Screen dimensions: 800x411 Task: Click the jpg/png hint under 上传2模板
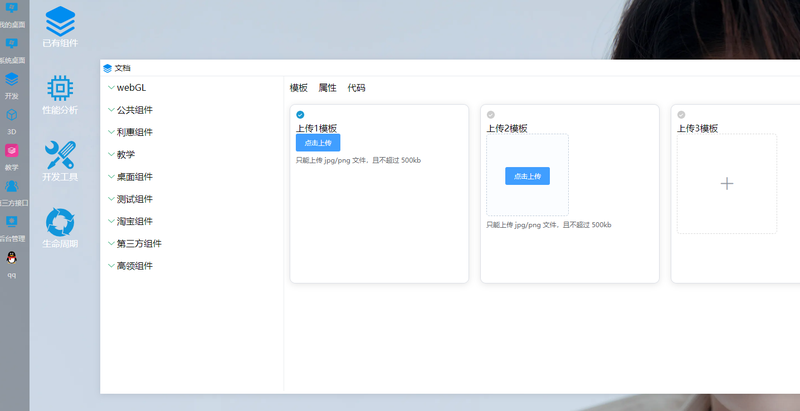548,225
